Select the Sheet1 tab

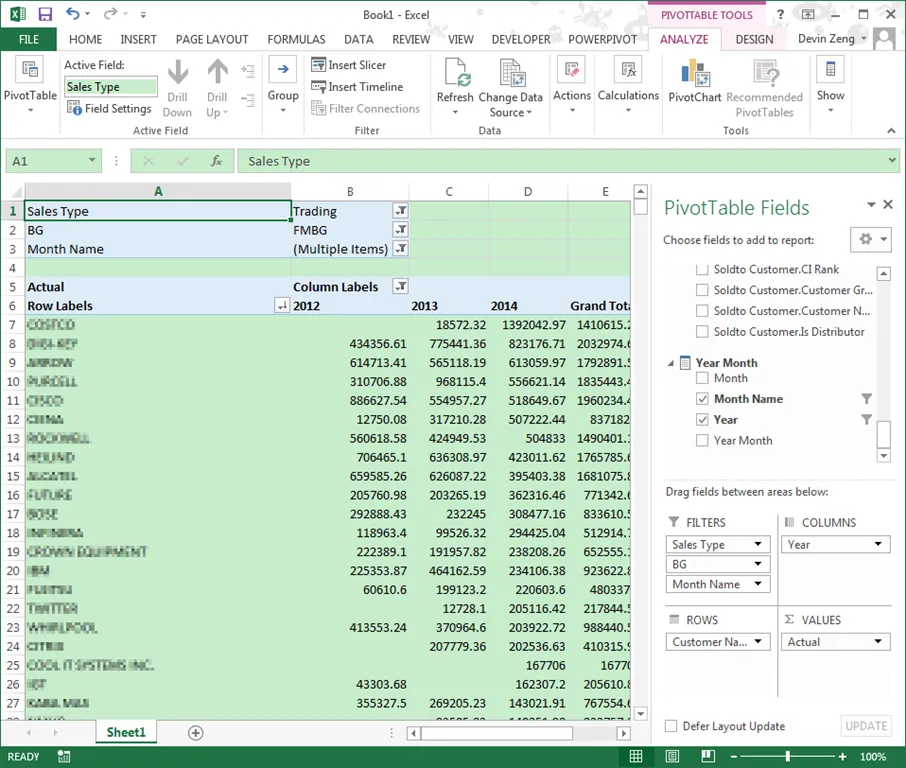click(x=126, y=733)
